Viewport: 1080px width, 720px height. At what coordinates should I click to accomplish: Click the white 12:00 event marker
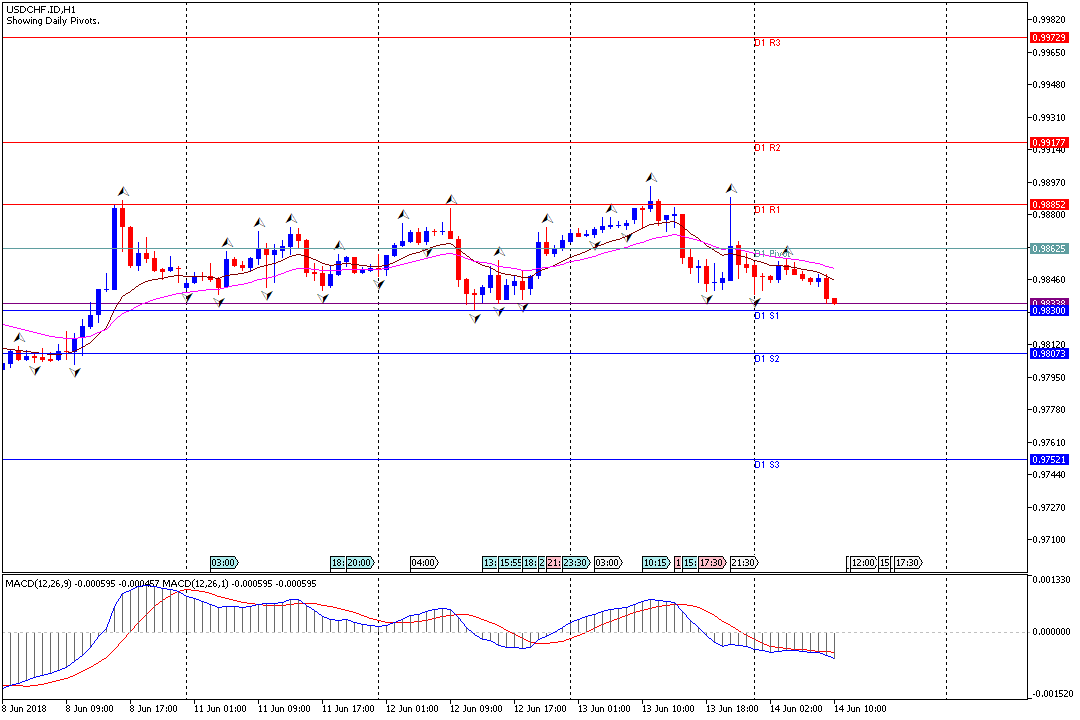pyautogui.click(x=863, y=563)
